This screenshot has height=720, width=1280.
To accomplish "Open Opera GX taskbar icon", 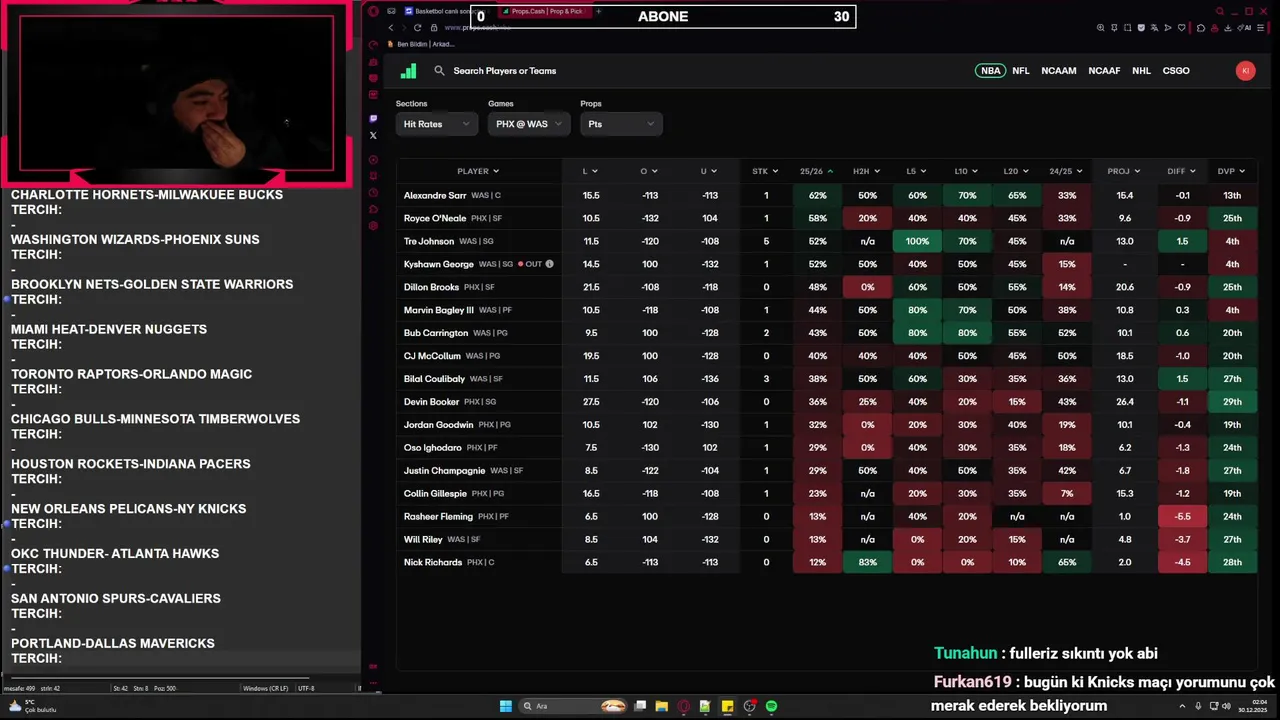I will pyautogui.click(x=684, y=706).
